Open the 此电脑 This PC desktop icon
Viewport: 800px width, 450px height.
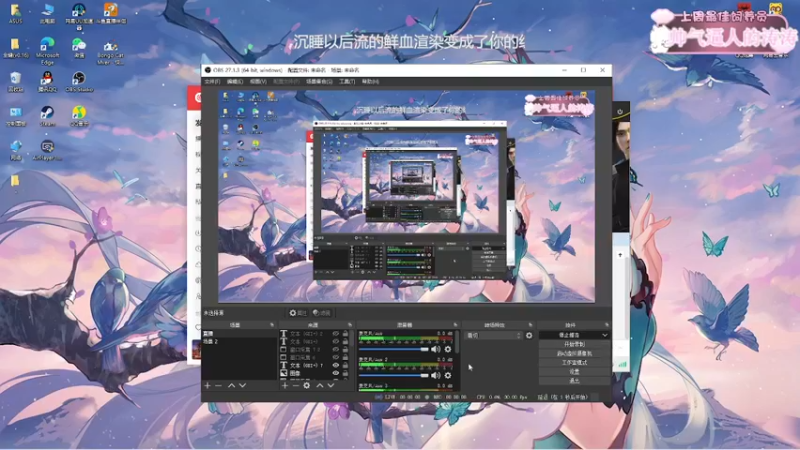coord(47,14)
